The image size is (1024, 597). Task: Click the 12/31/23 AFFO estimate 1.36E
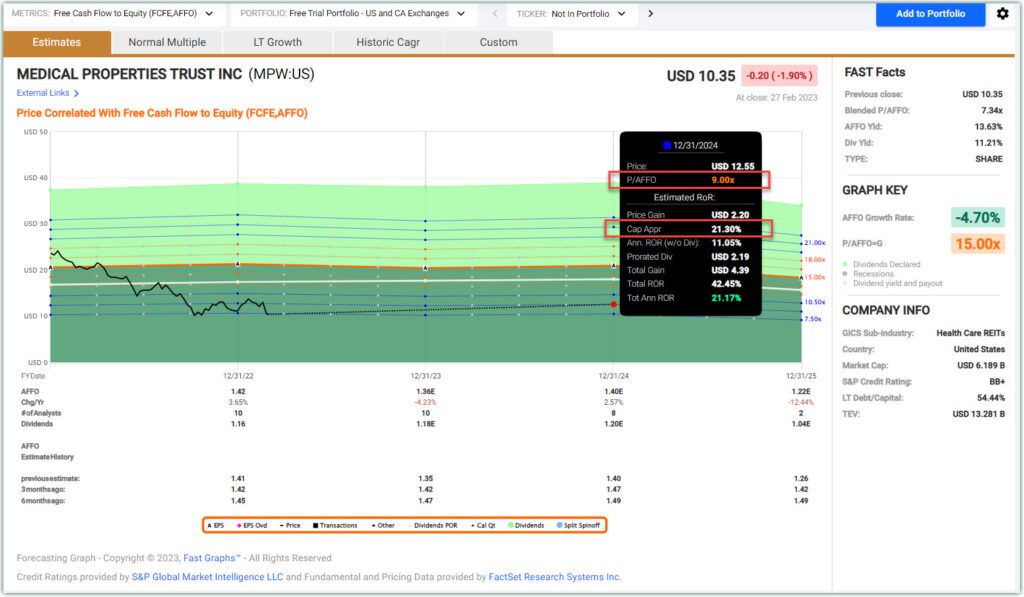[425, 392]
